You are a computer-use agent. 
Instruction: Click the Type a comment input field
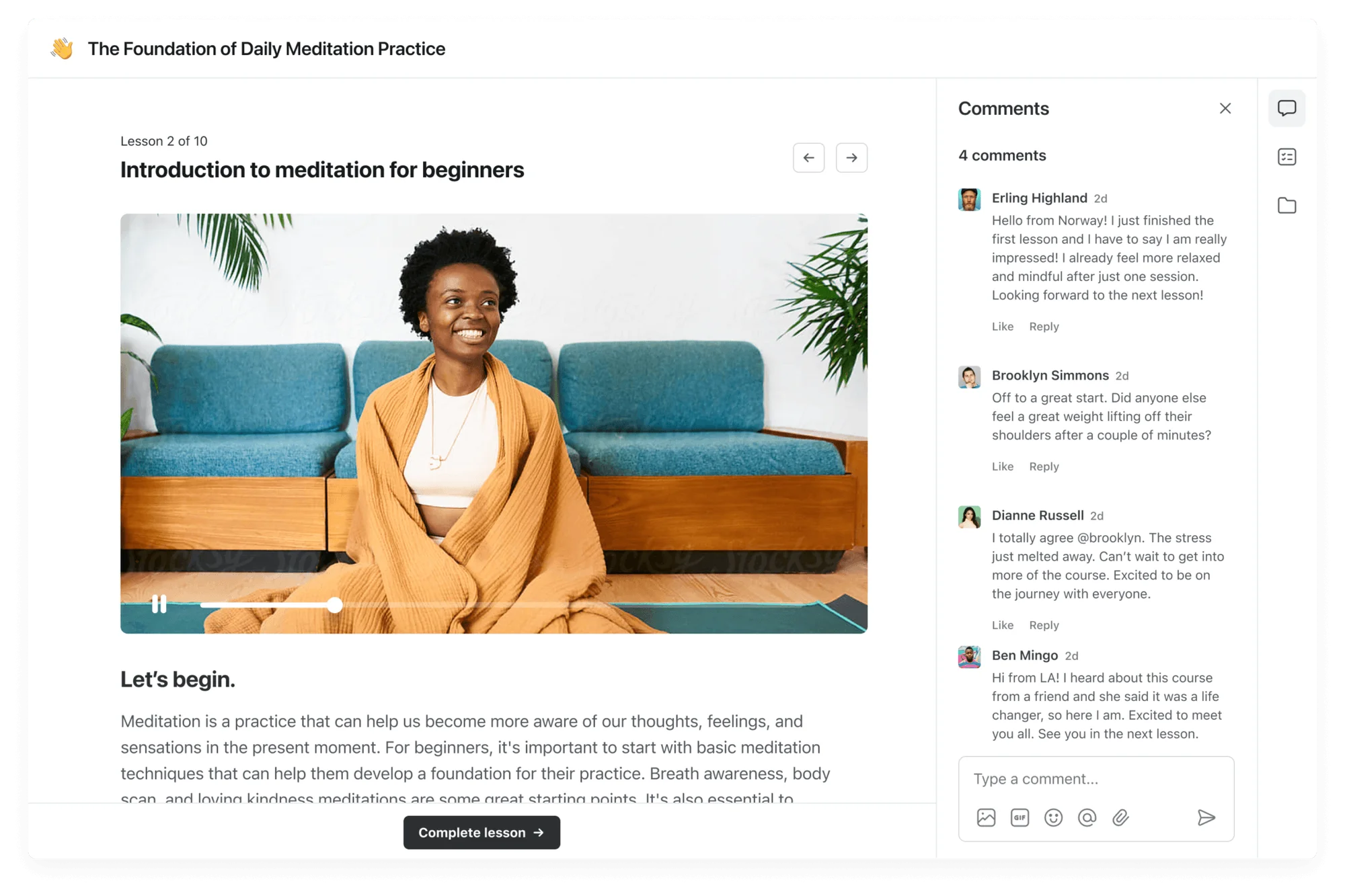pos(1096,779)
